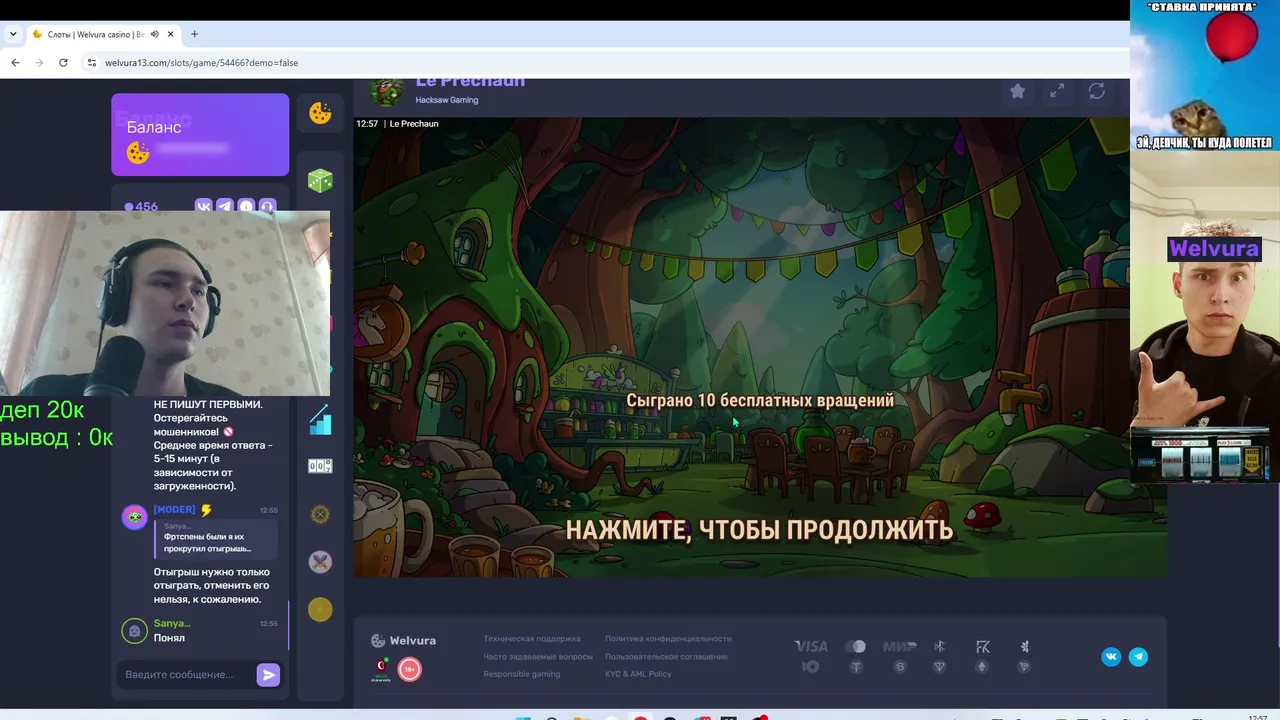The height and width of the screenshot is (720, 1280).
Task: Open a new browser tab
Action: pos(194,34)
